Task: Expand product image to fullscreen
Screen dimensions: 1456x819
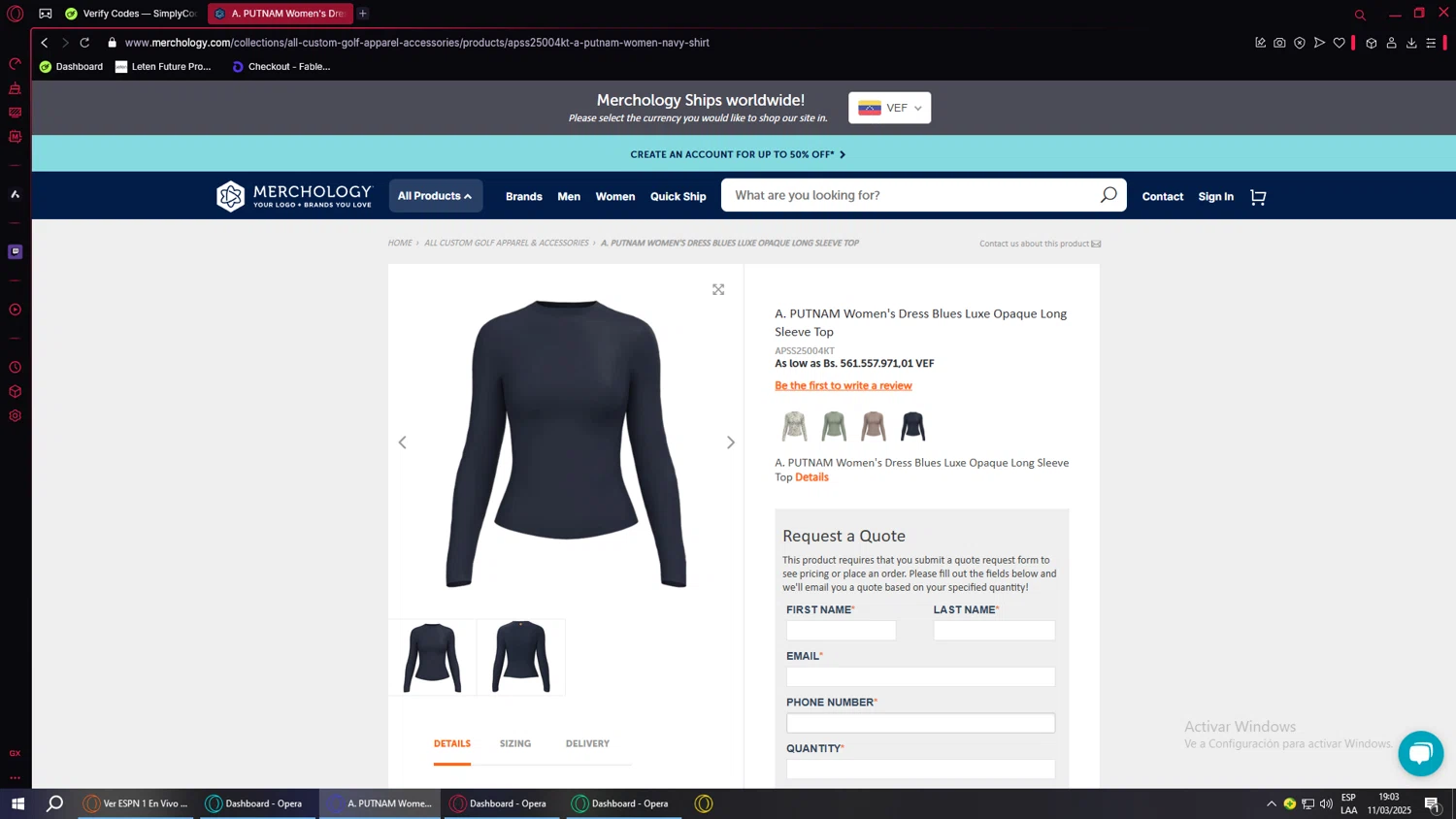Action: [718, 290]
